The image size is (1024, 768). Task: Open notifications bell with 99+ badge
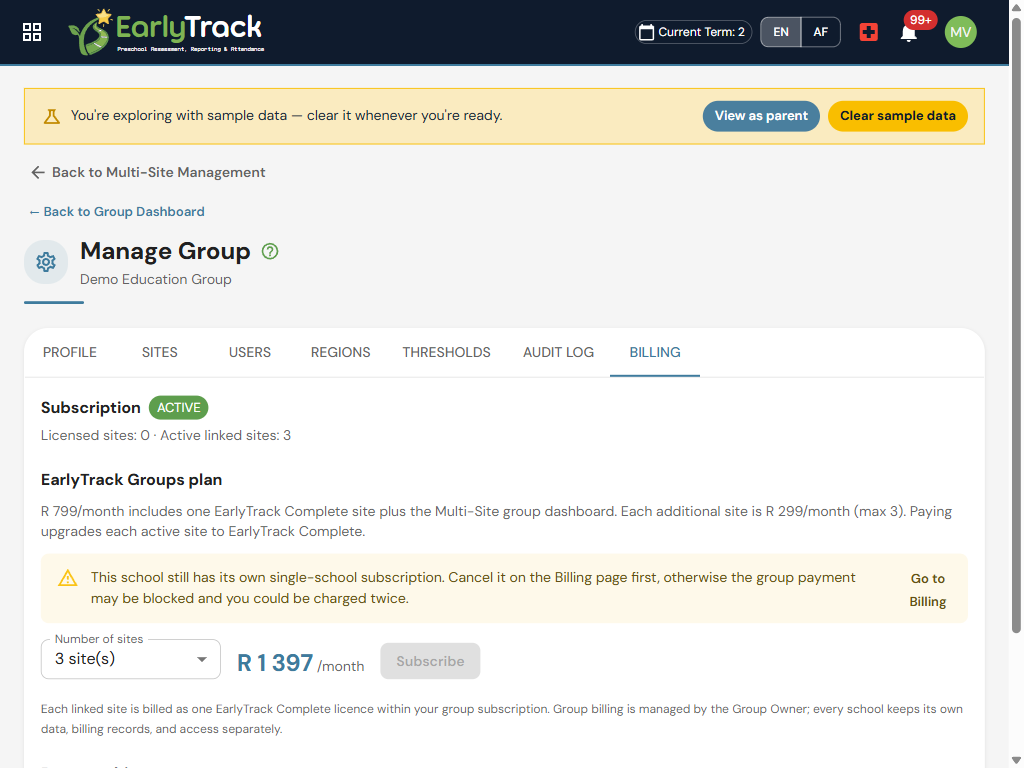tap(908, 33)
